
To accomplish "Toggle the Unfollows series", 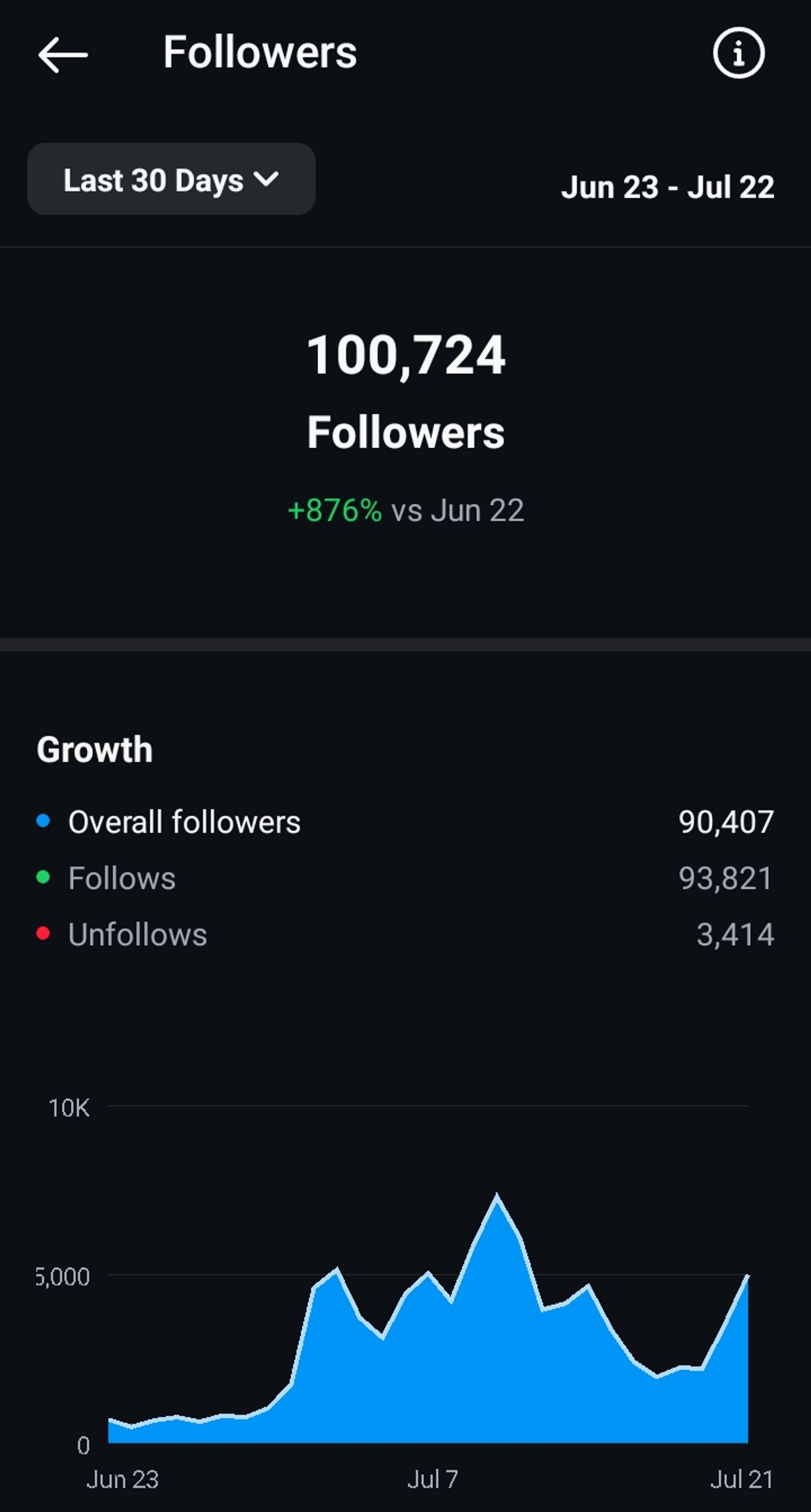I will (x=137, y=935).
